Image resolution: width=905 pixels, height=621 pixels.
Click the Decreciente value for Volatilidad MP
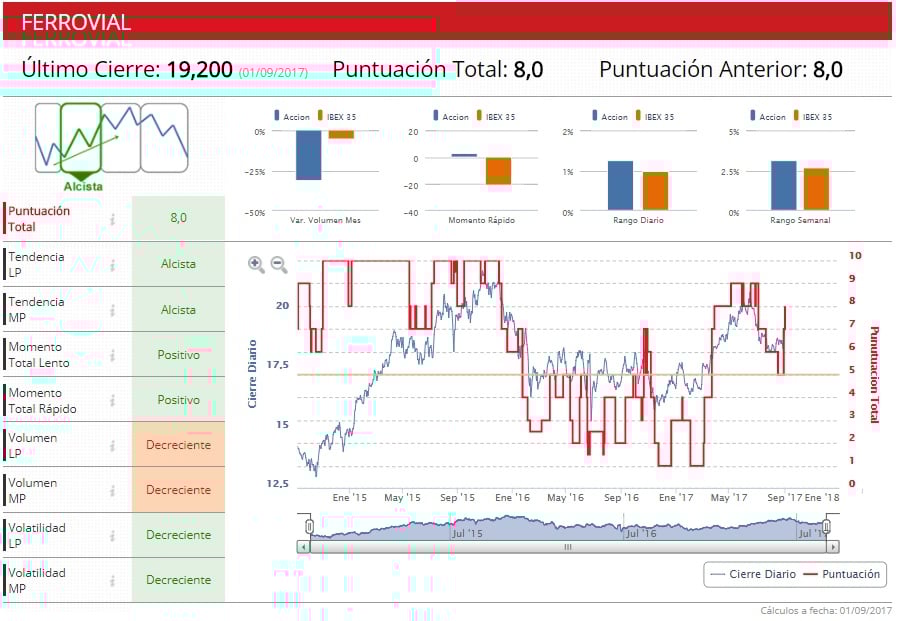(x=178, y=580)
